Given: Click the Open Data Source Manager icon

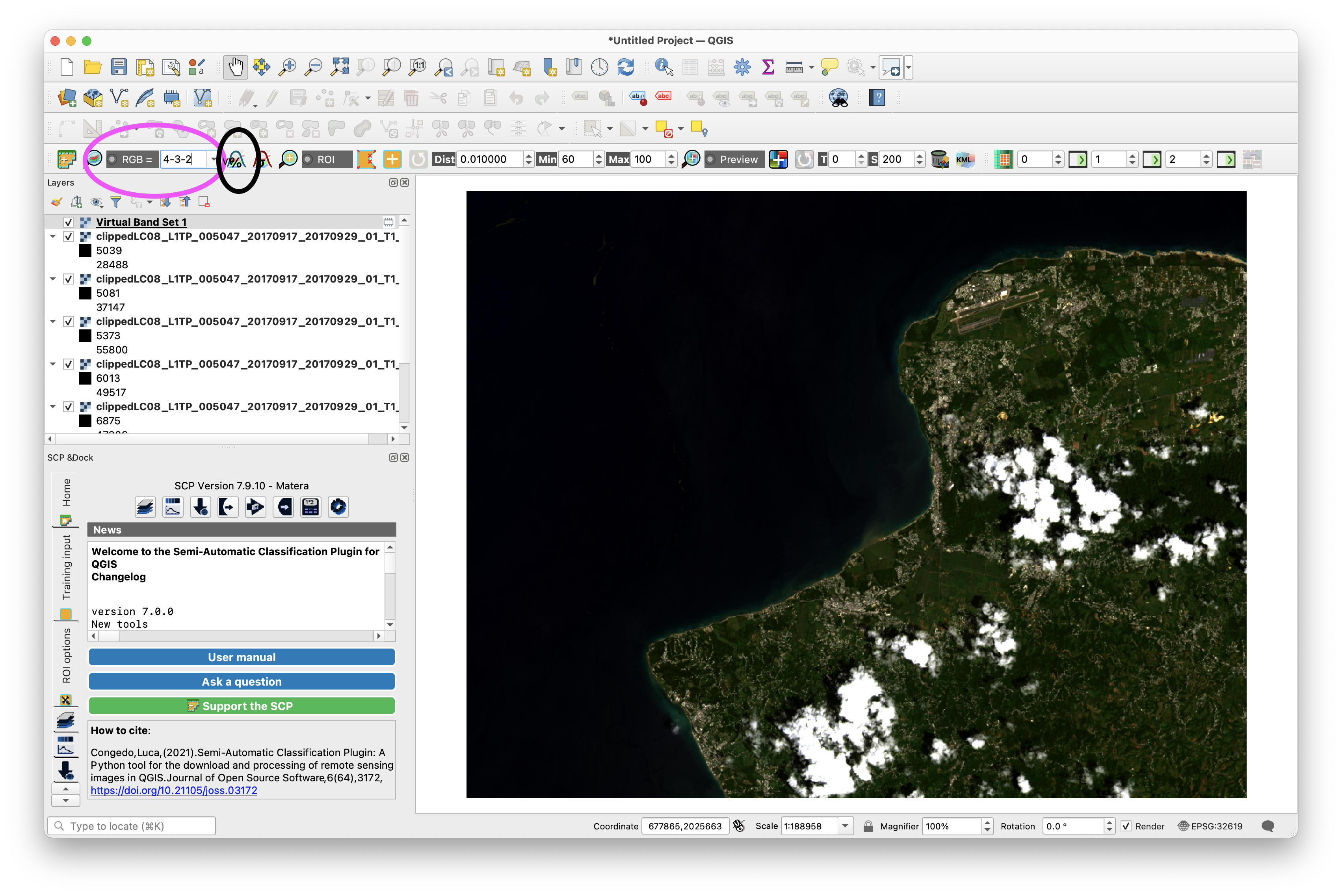Looking at the screenshot, I should (x=67, y=98).
